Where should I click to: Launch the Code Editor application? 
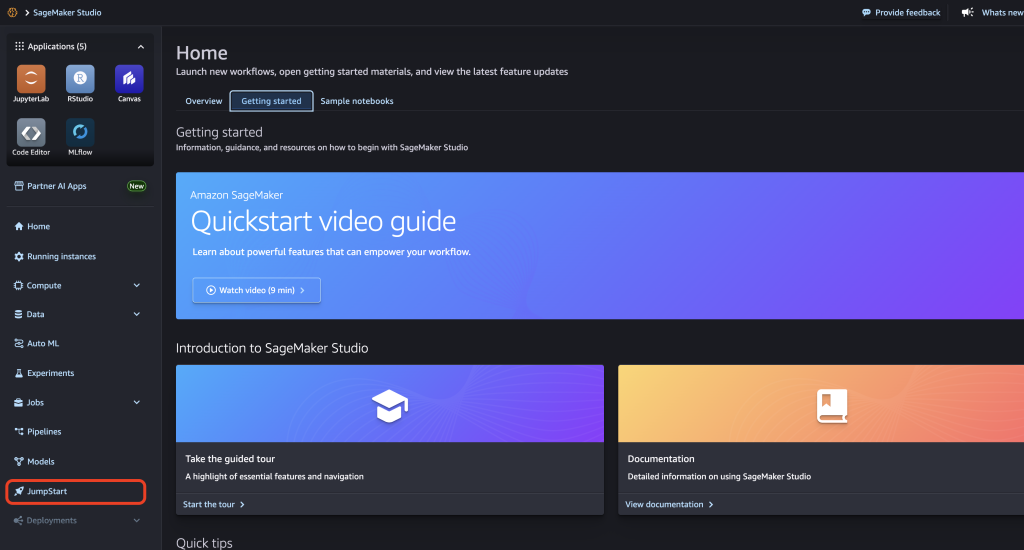(x=31, y=133)
